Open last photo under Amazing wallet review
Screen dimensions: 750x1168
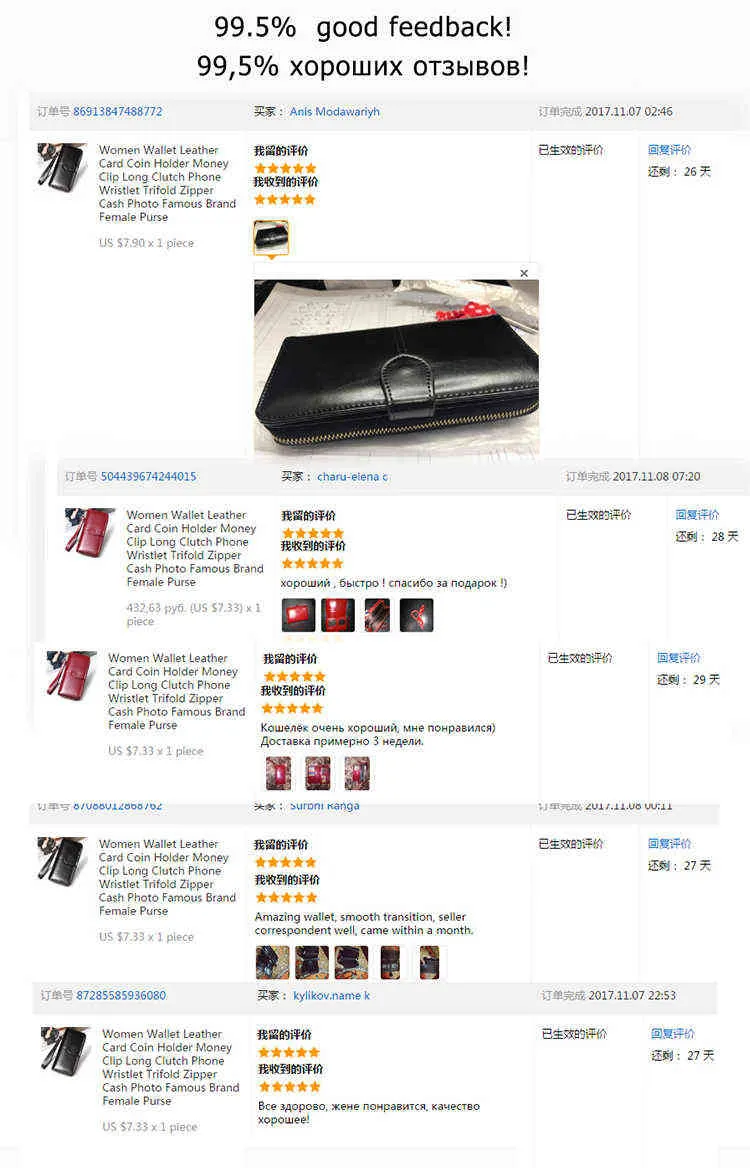click(x=429, y=962)
